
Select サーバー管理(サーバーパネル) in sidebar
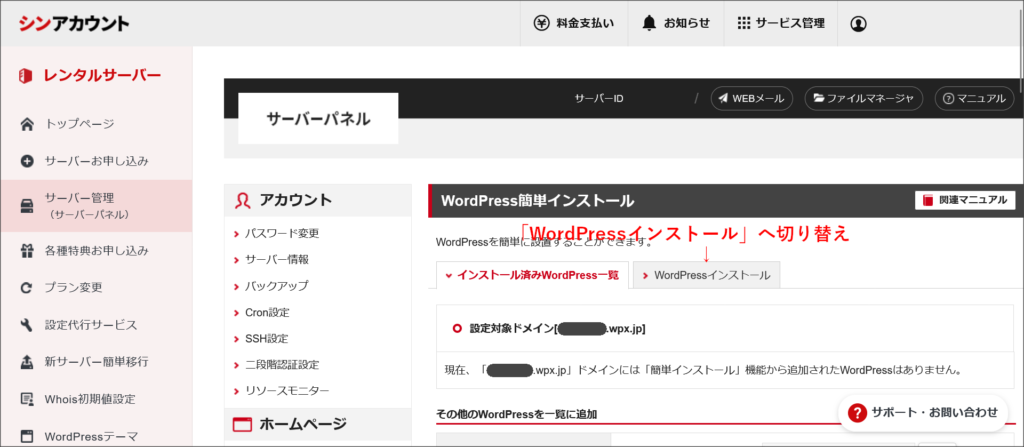(96, 206)
